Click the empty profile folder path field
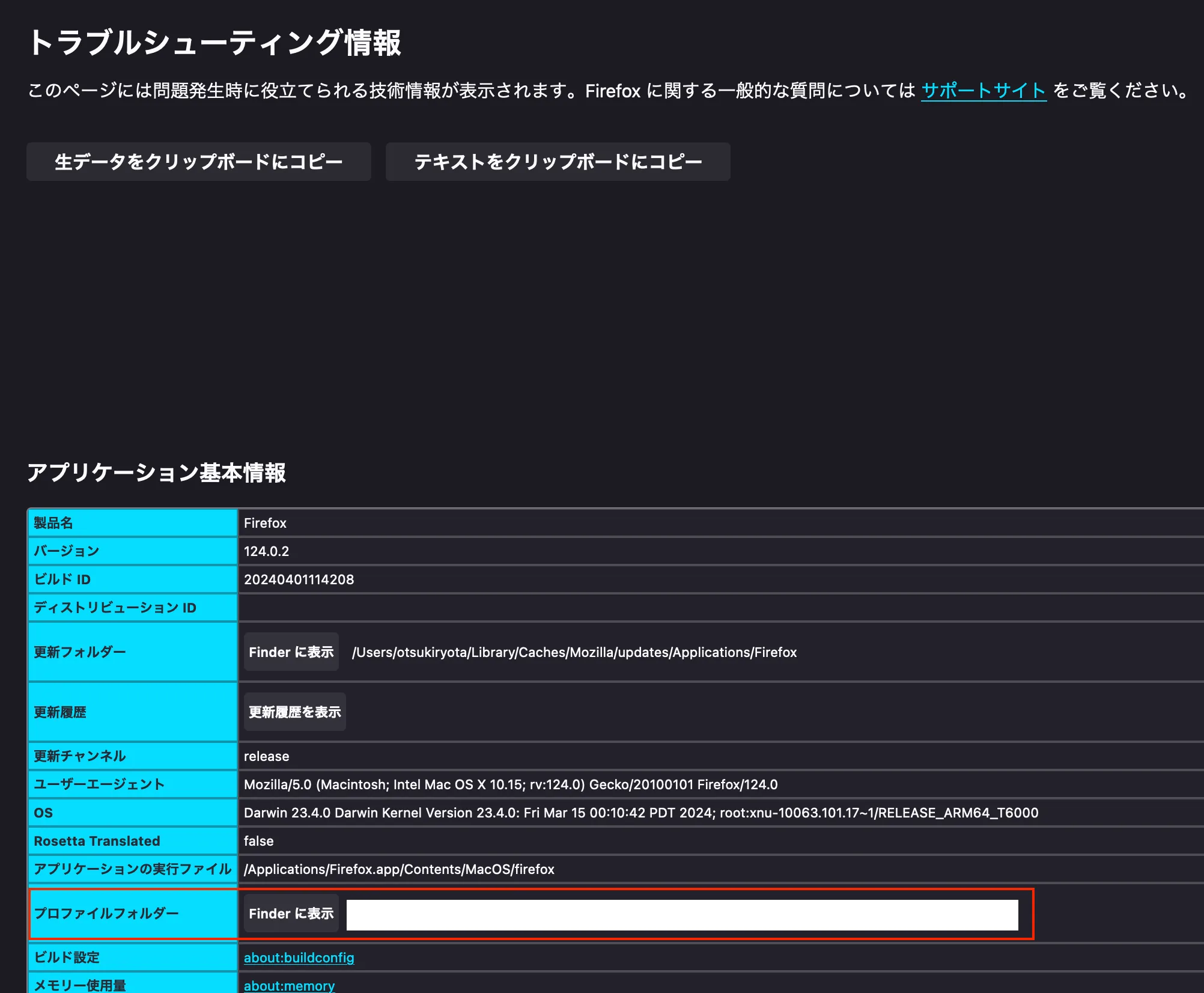Viewport: 1204px width, 993px height. (682, 913)
